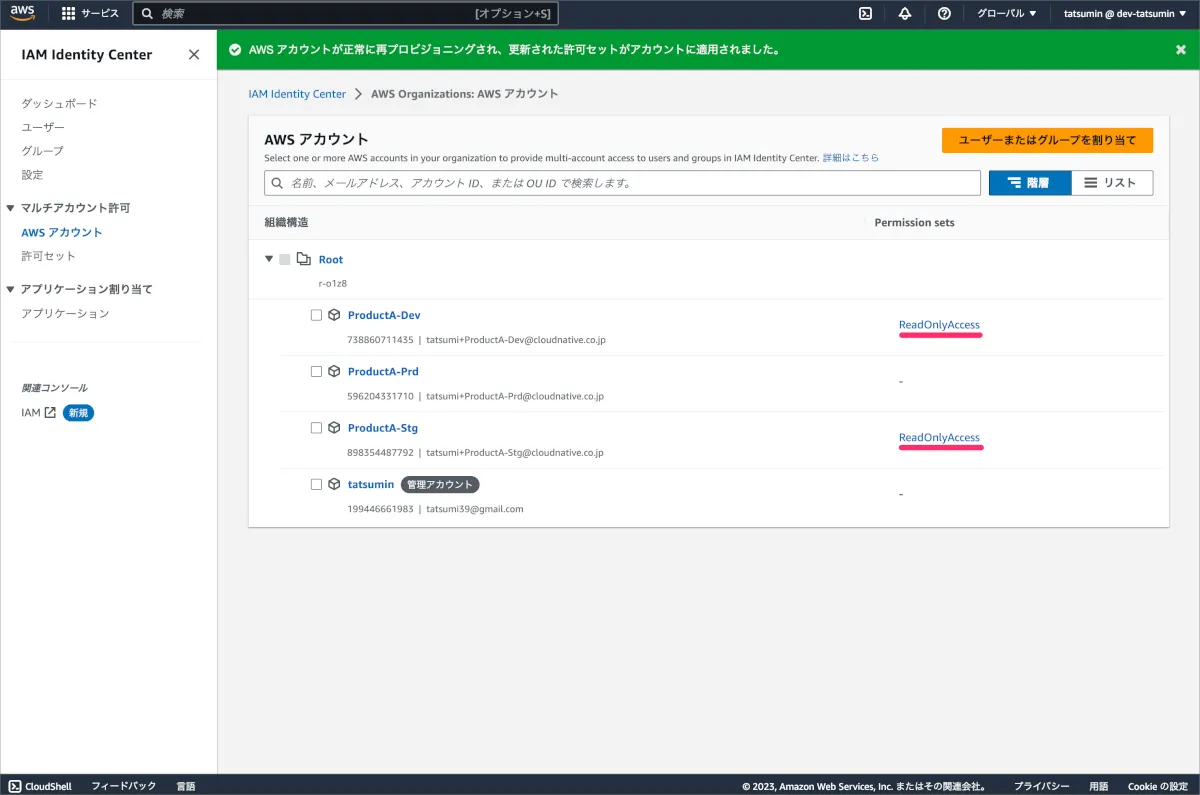Focus the account name filter field
The height and width of the screenshot is (795, 1200).
(622, 183)
